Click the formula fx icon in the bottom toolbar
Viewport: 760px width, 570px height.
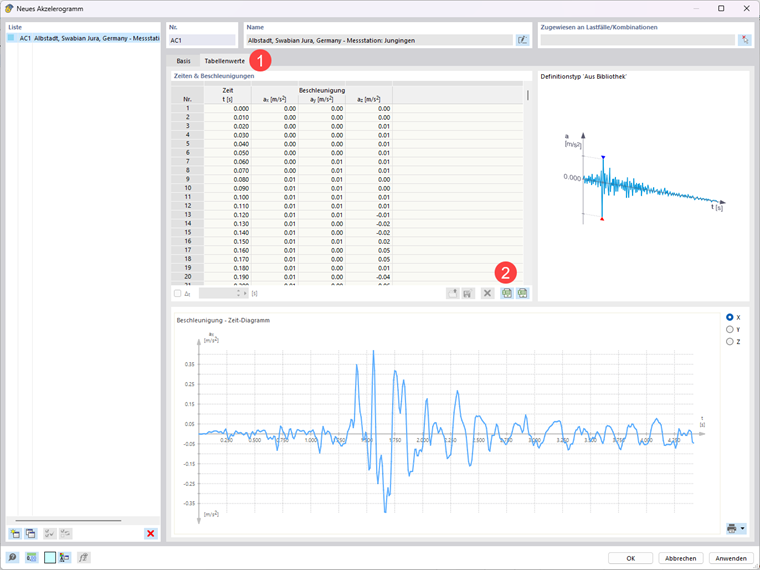point(83,557)
